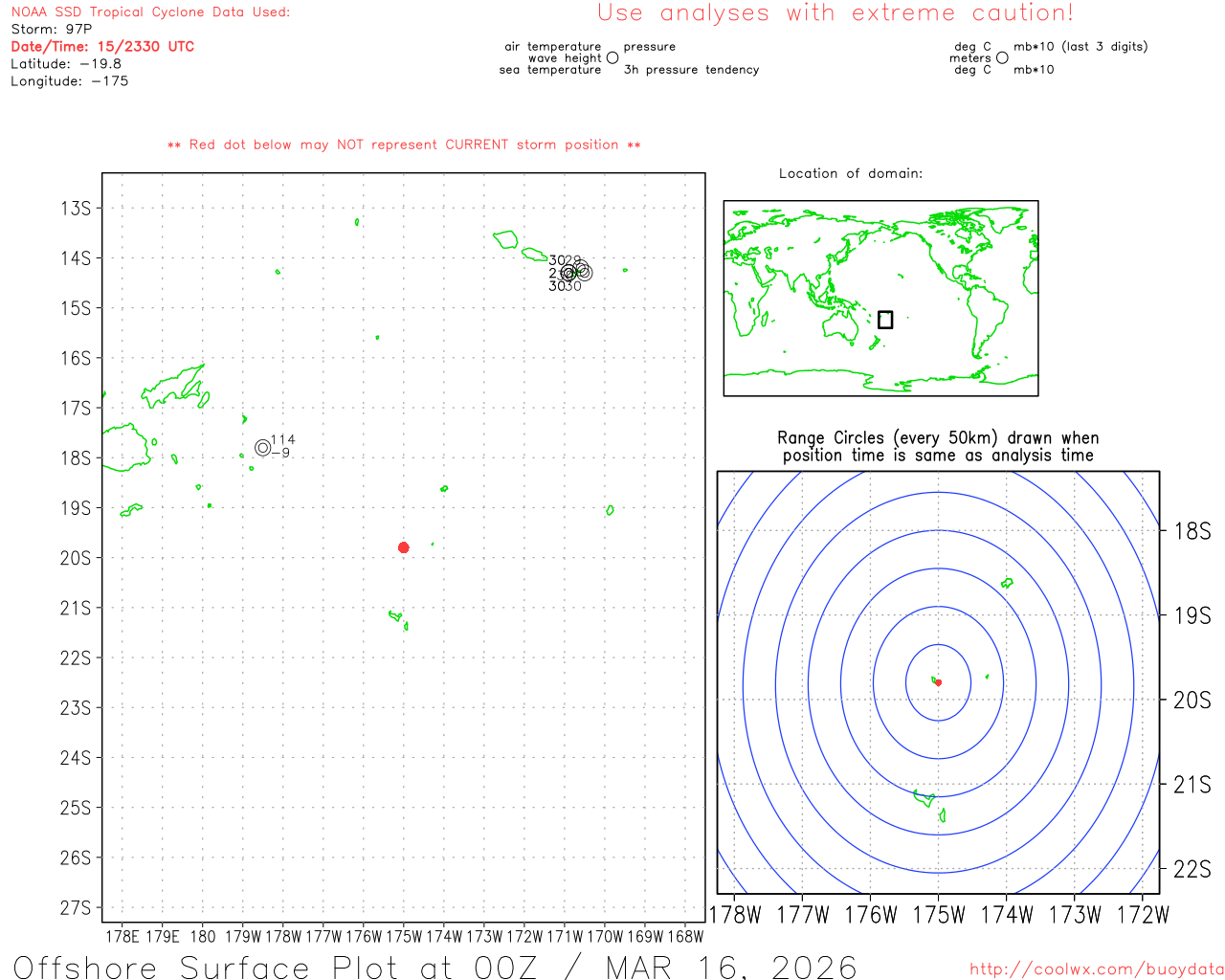Click Australia on the world map inset
The width and height of the screenshot is (1225, 980).
click(x=842, y=326)
